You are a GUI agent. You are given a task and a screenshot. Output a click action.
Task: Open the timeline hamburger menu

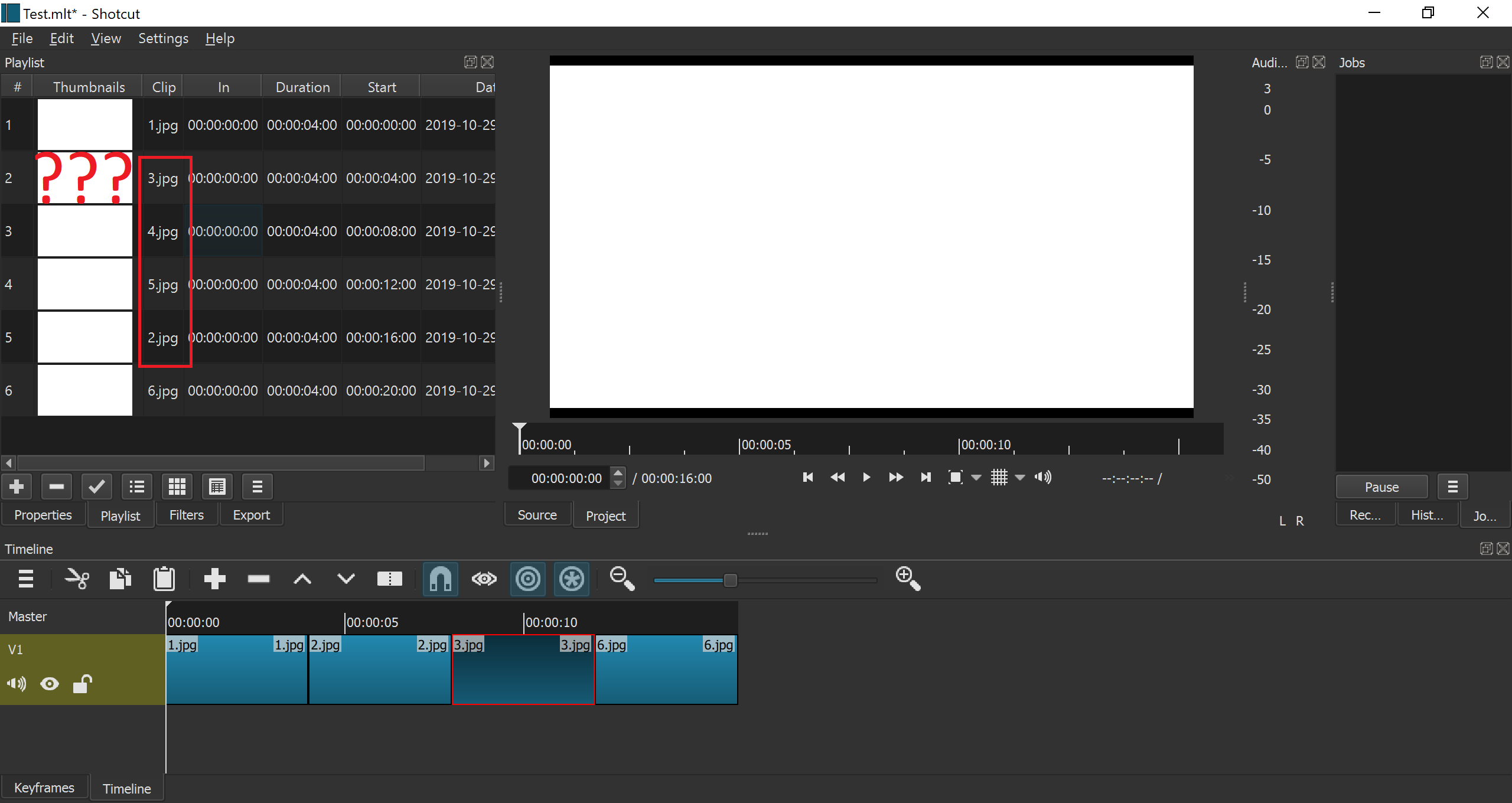pos(26,579)
